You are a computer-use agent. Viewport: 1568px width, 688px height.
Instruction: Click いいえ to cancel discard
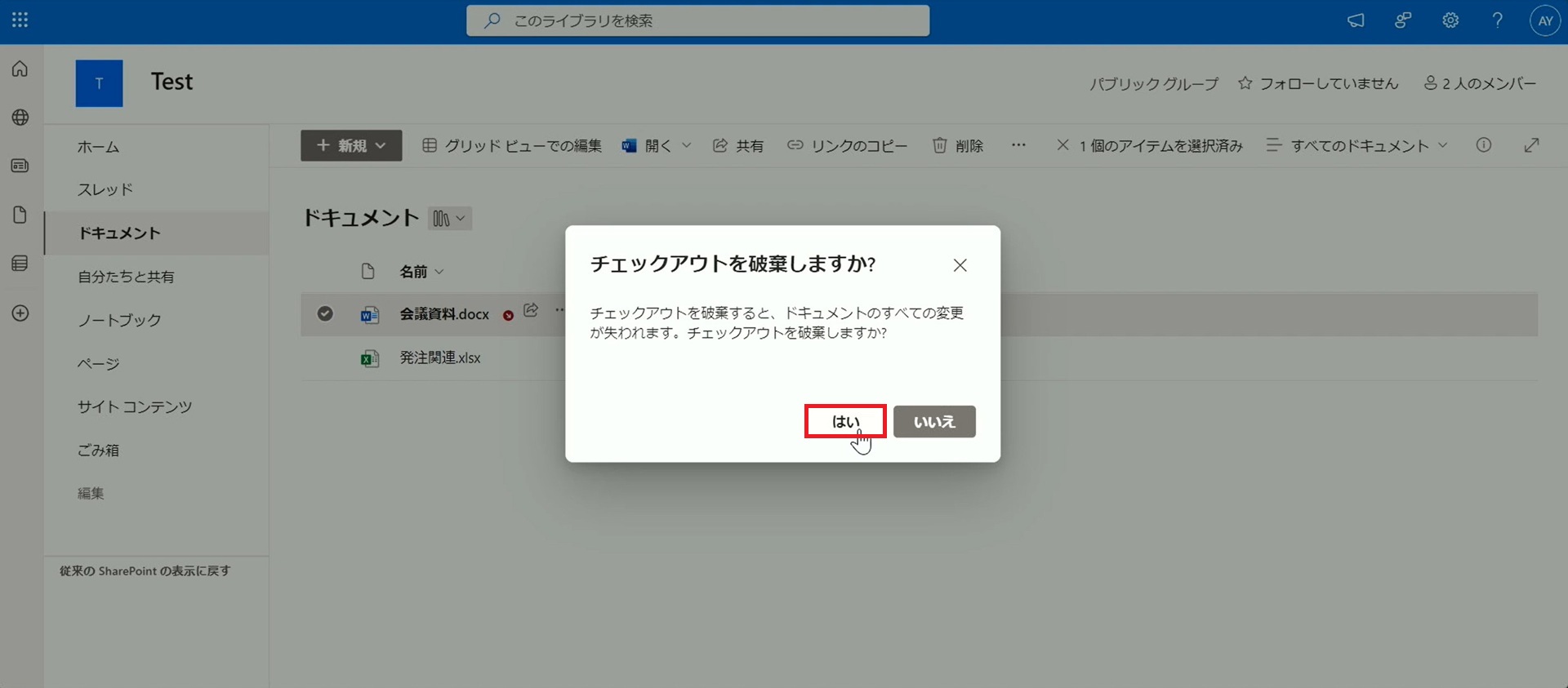[934, 422]
